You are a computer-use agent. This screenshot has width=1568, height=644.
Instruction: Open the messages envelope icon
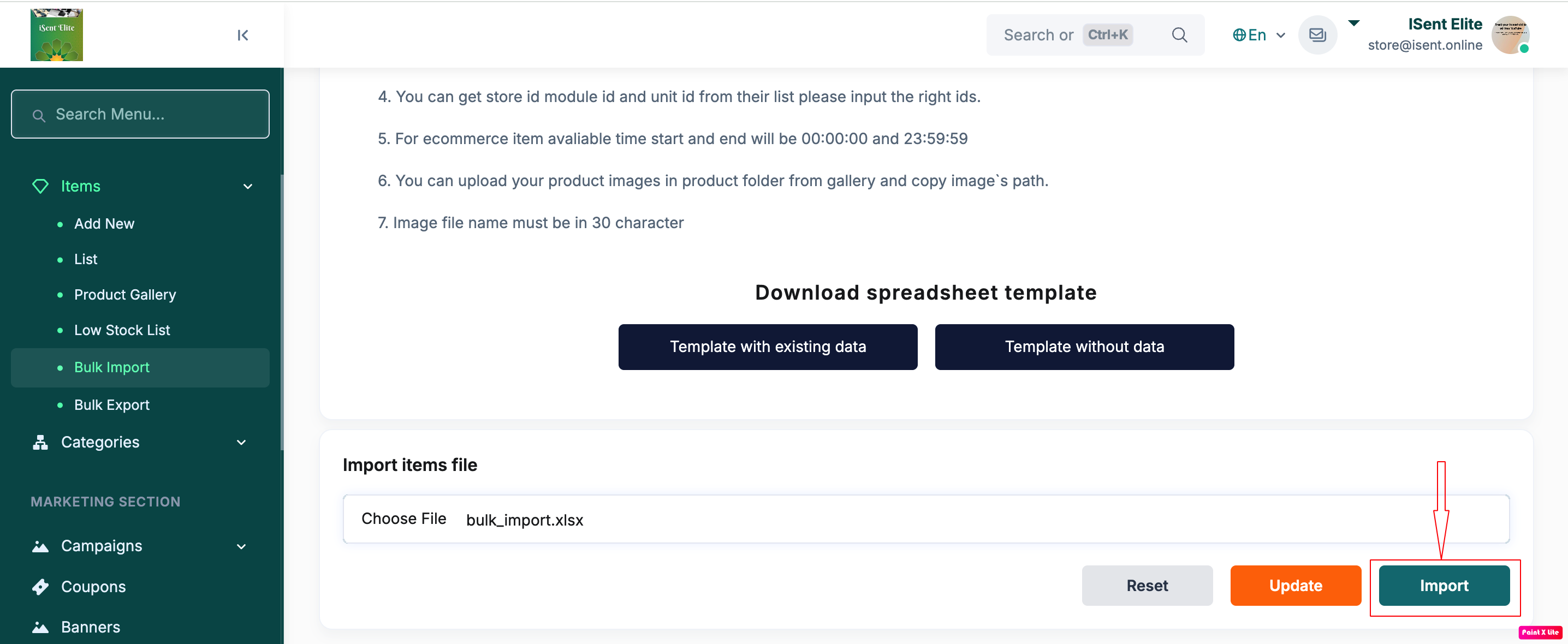(x=1317, y=35)
